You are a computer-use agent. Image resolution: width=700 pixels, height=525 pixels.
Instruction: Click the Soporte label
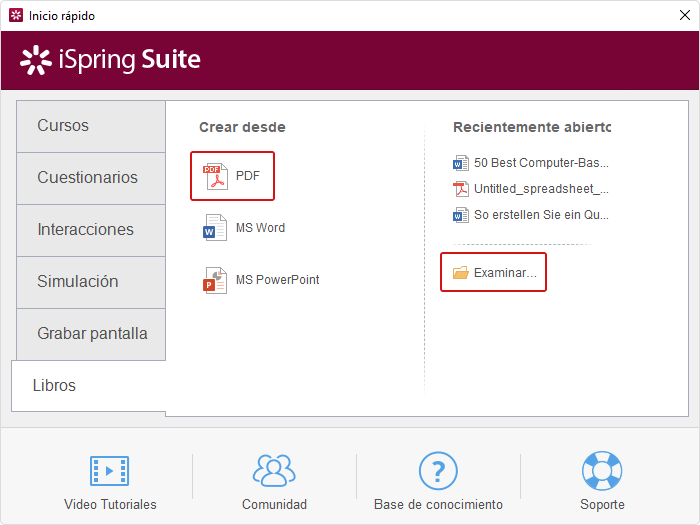coord(602,504)
